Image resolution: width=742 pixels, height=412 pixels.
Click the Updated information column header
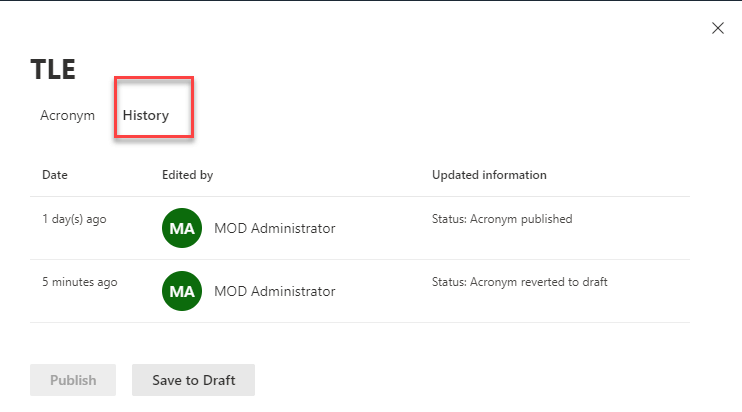click(x=489, y=175)
